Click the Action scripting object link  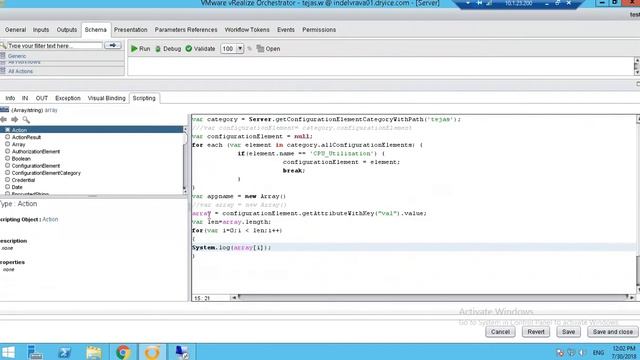click(x=50, y=219)
